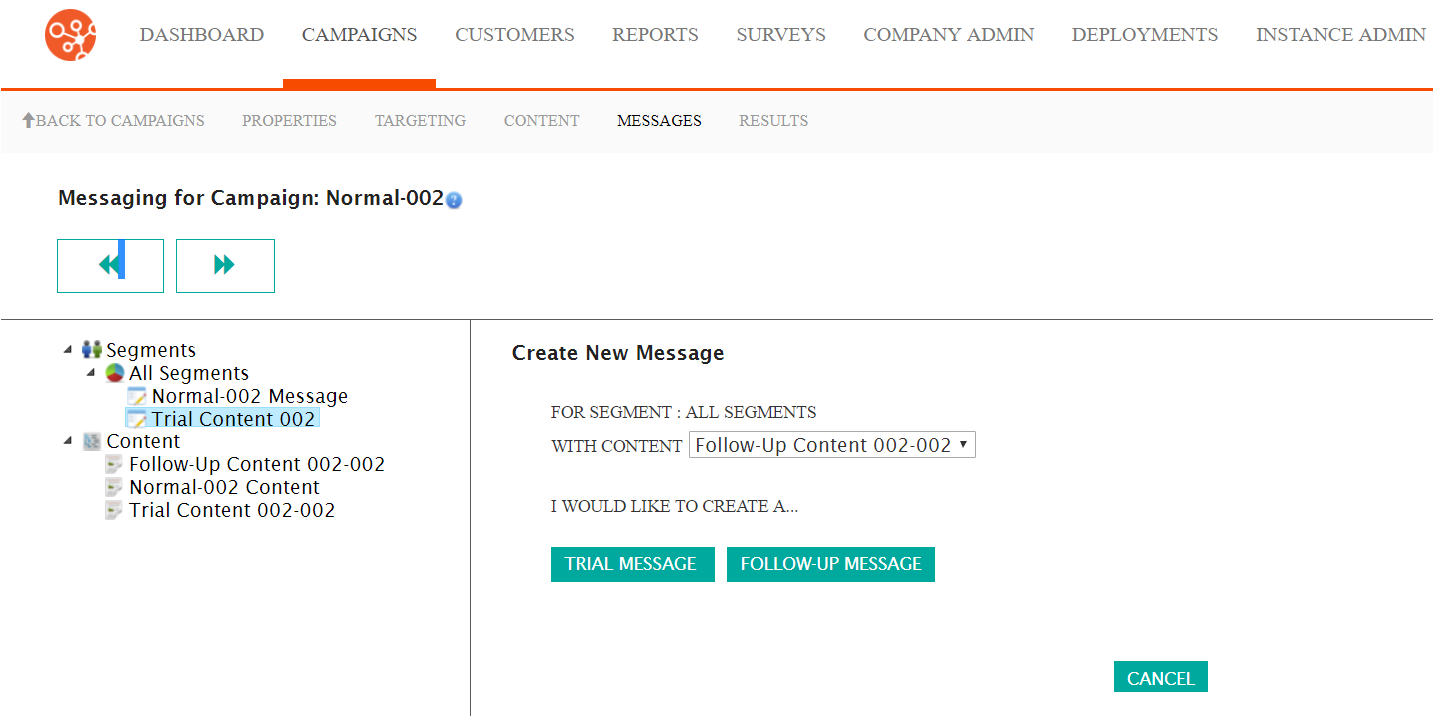Image resolution: width=1433 pixels, height=716 pixels.
Task: Click the blue help icon beside Normal-002
Action: (x=454, y=200)
